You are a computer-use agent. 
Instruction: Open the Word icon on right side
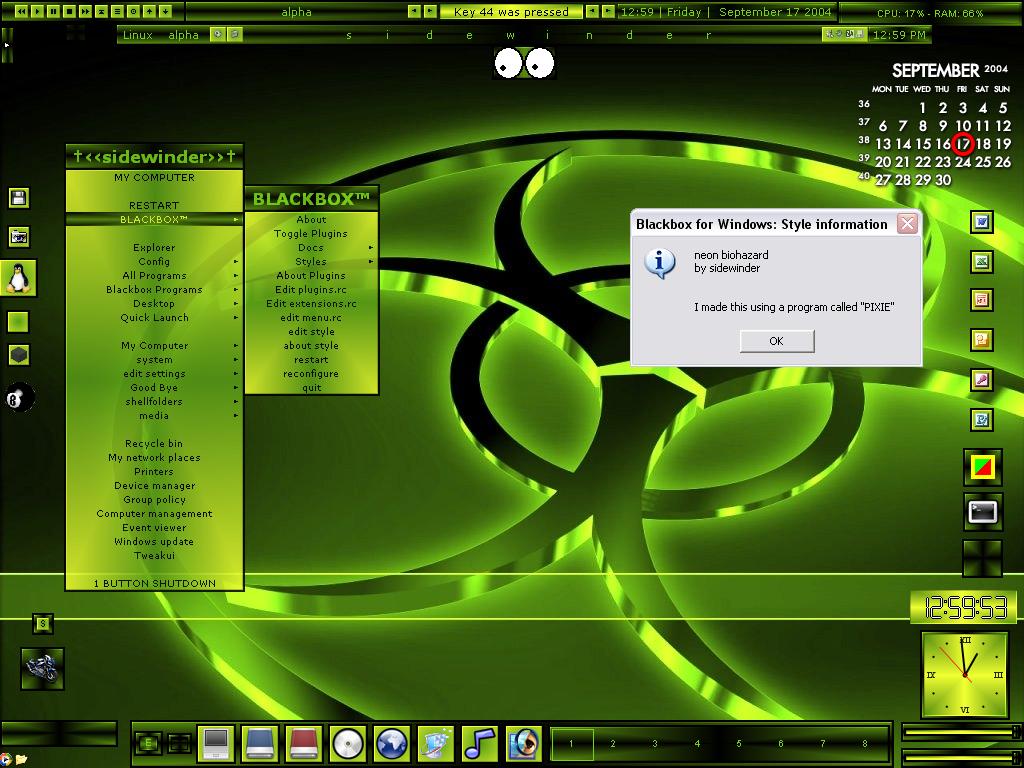[982, 222]
